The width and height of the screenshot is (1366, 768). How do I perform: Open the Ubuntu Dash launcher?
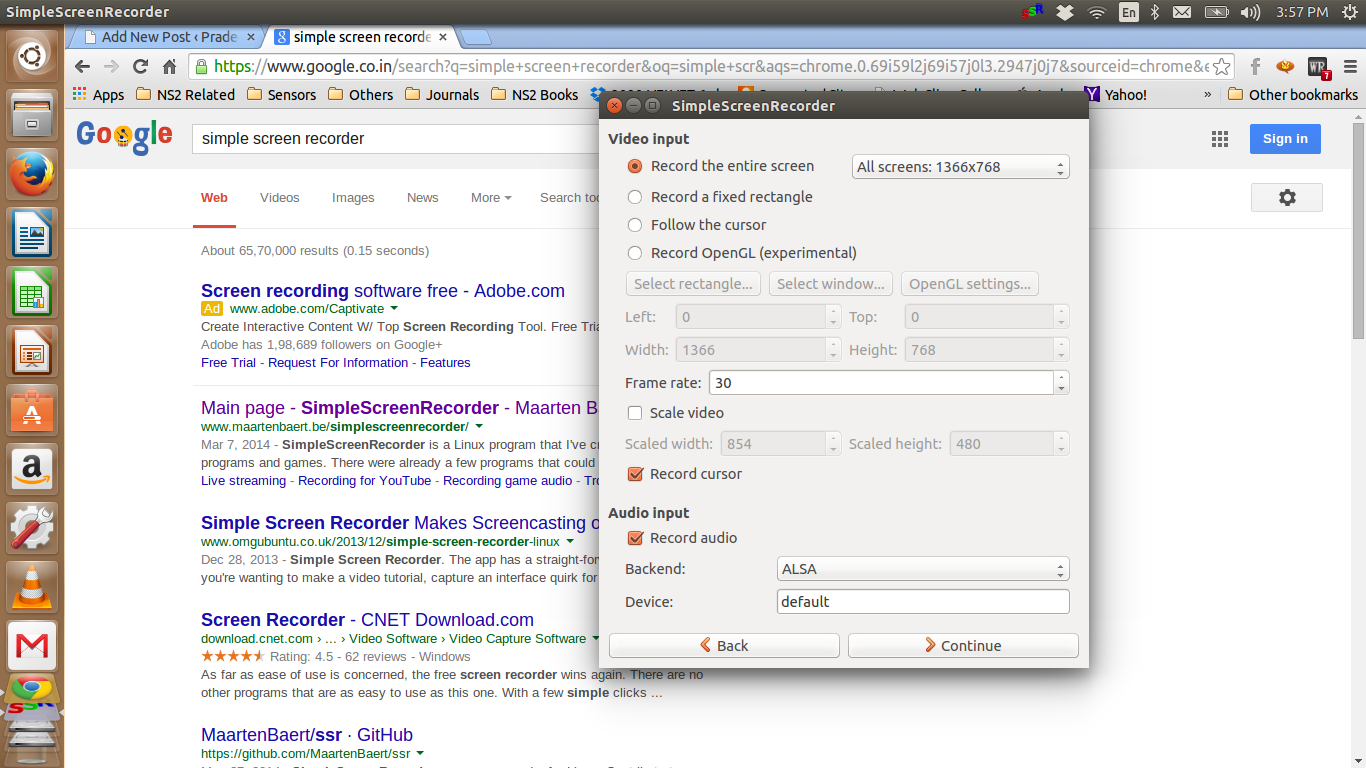pos(32,56)
